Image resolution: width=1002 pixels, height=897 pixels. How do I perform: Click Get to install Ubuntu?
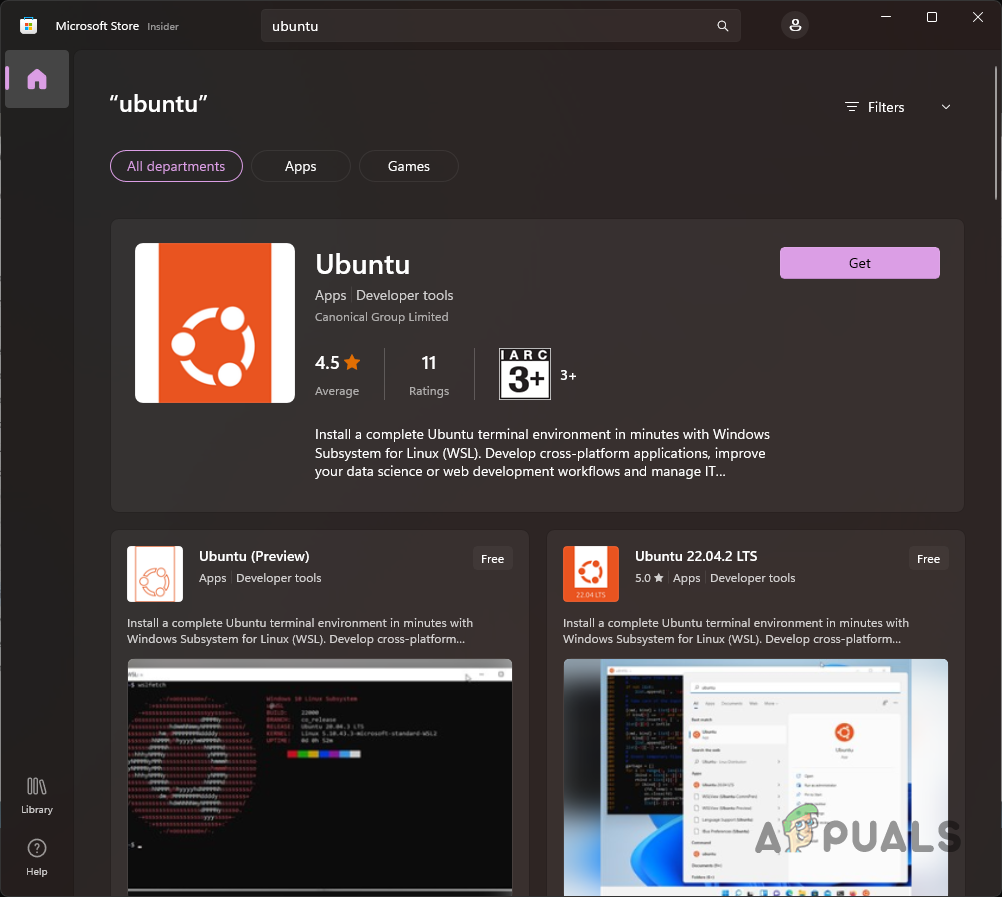(x=859, y=262)
